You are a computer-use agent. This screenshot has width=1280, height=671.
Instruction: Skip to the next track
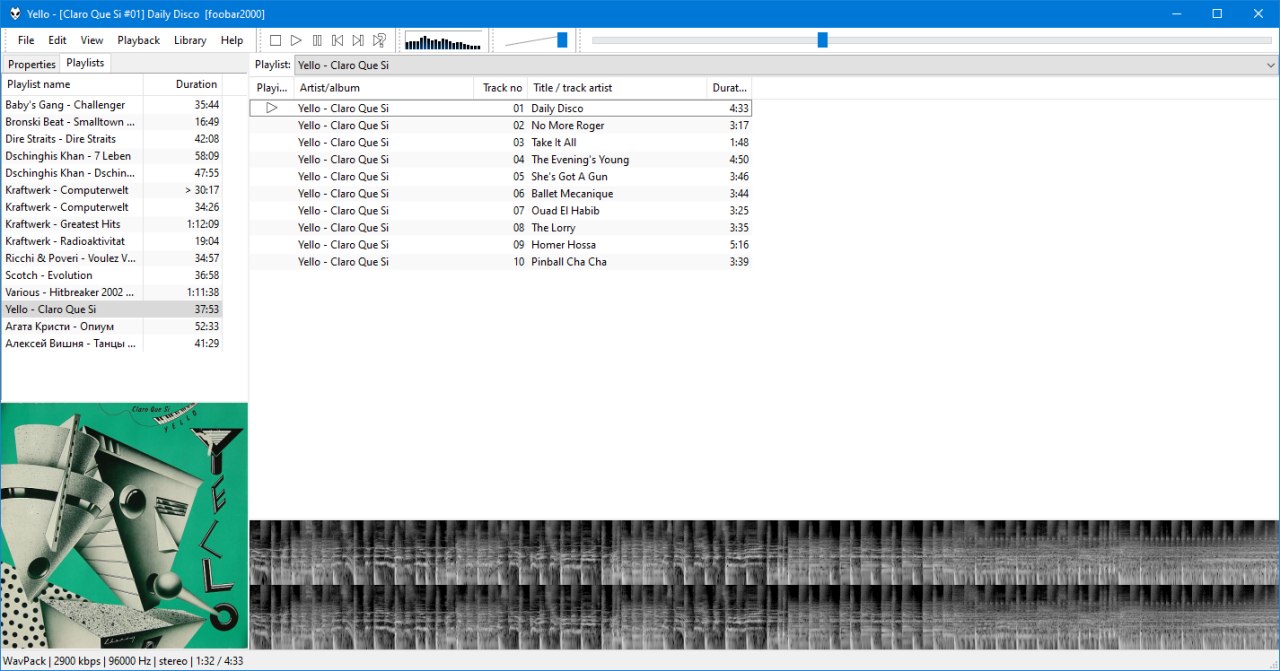pos(358,40)
